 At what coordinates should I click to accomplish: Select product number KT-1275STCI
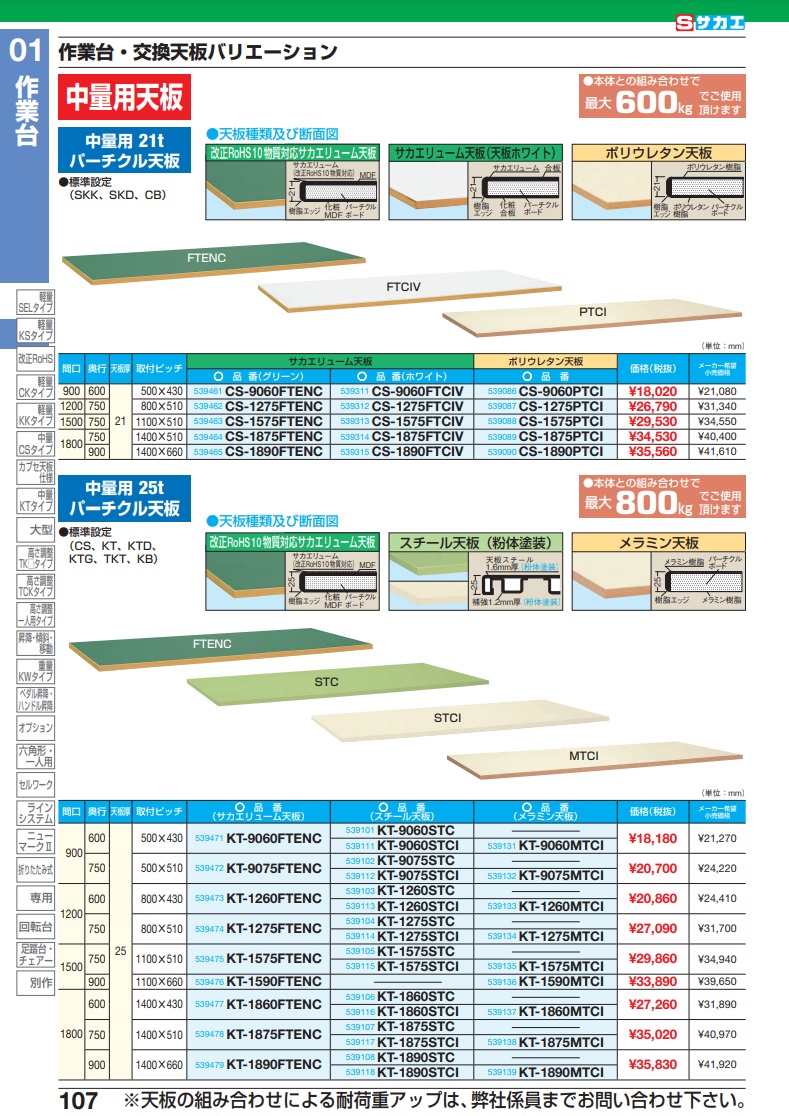click(x=418, y=937)
